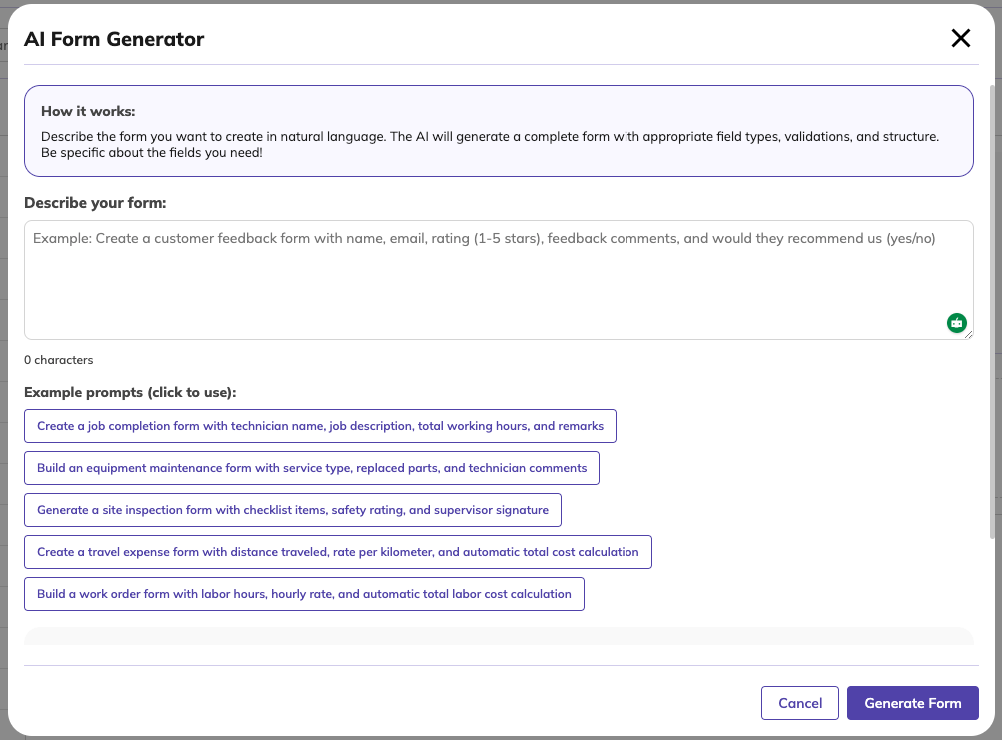
Task: Click the "0 characters" counter text
Action: [x=58, y=360]
